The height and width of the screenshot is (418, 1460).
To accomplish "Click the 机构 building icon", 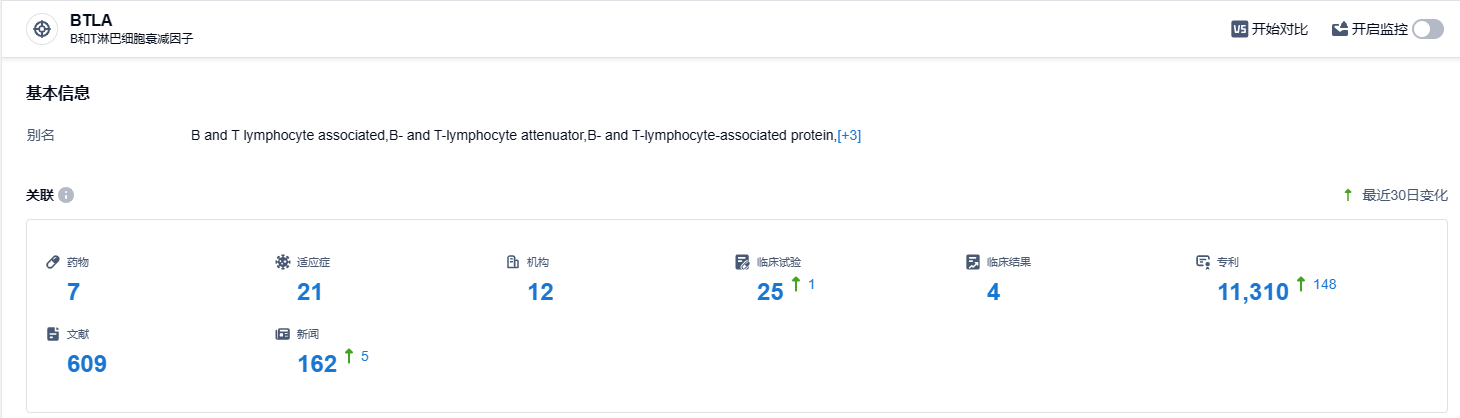I will coord(513,262).
